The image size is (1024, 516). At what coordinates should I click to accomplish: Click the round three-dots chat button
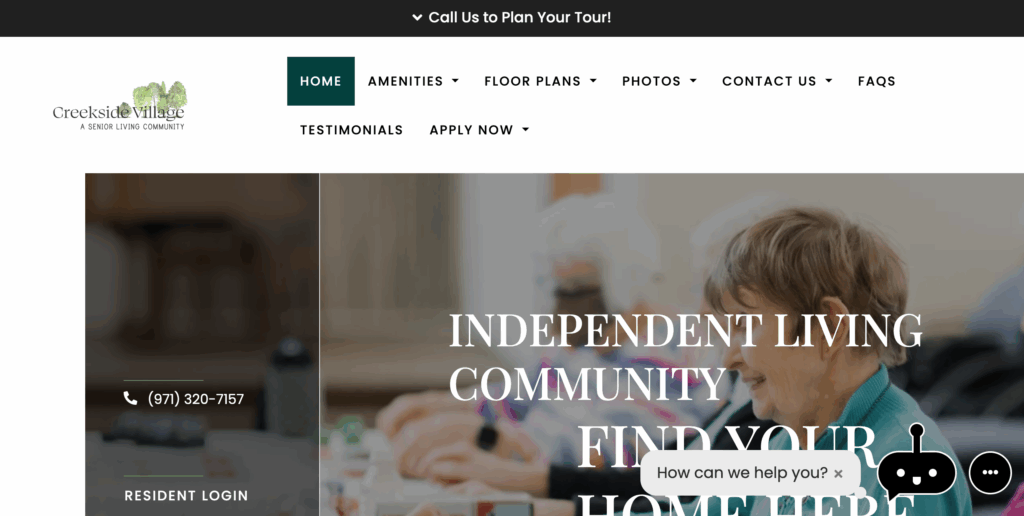point(990,473)
